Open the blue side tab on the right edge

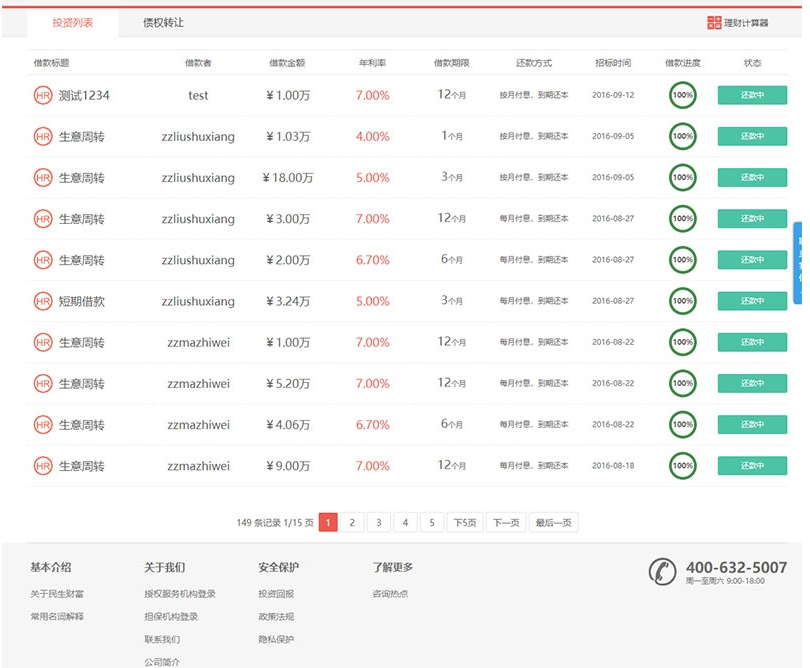[x=798, y=262]
